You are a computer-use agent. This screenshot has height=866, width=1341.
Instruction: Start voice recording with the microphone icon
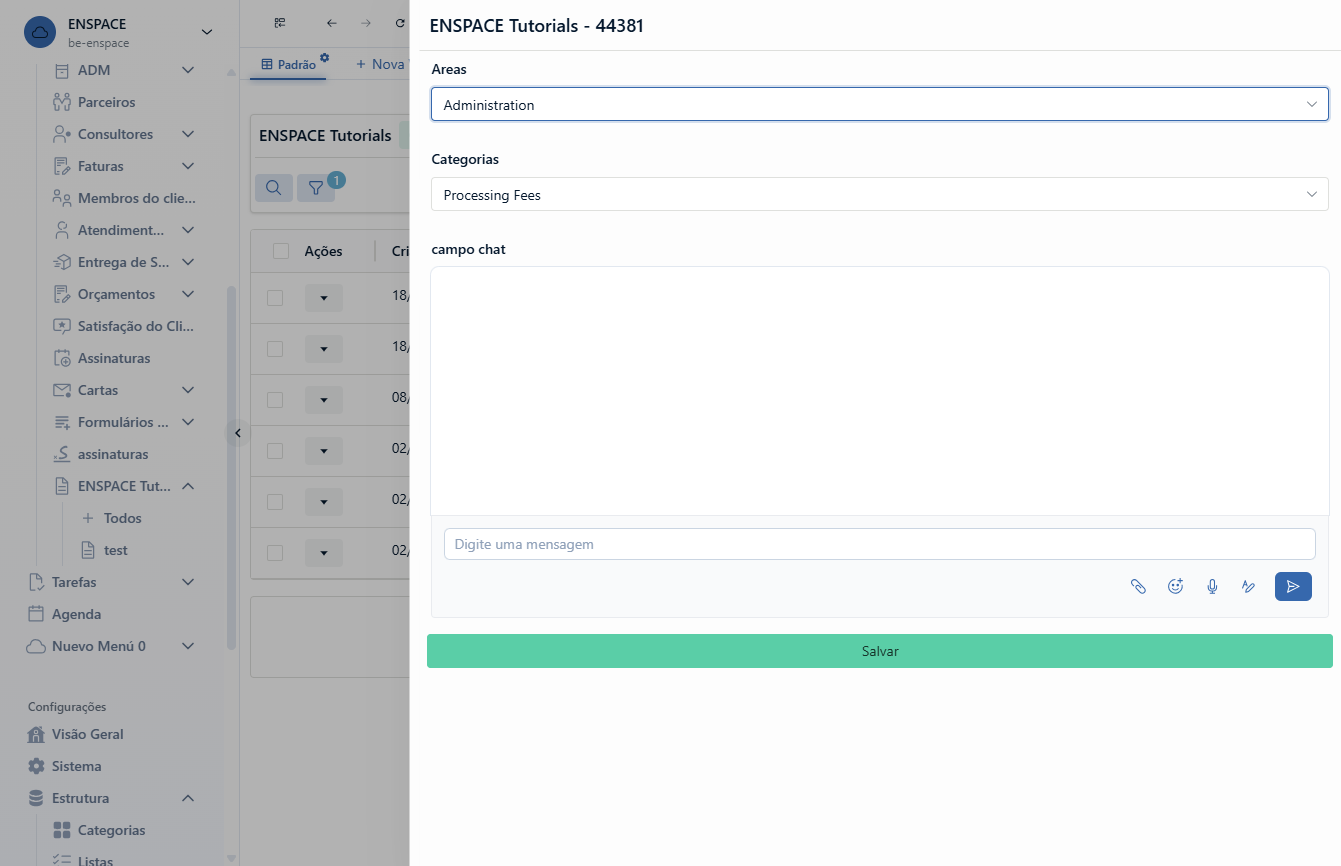(1212, 587)
